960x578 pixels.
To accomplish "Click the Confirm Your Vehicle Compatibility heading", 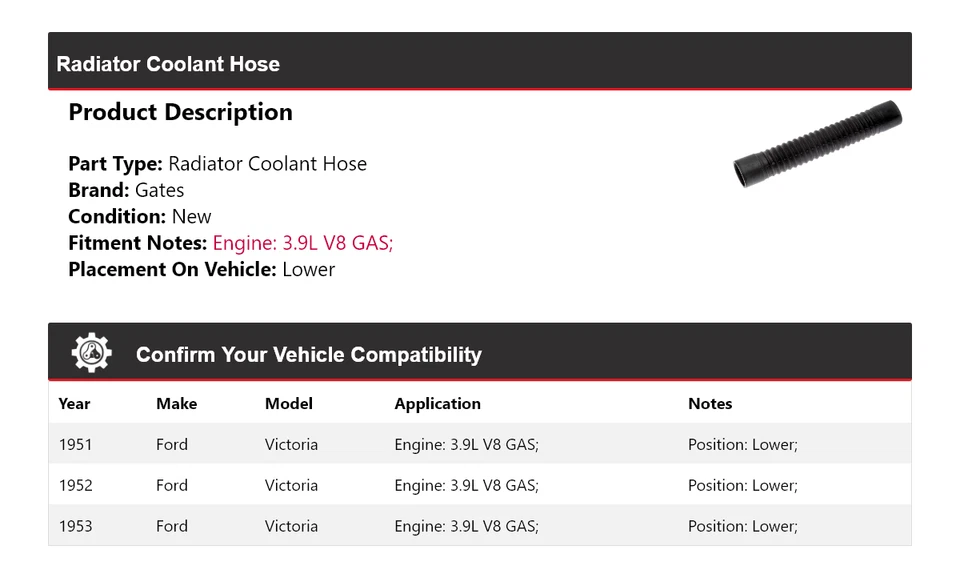I will click(x=308, y=355).
